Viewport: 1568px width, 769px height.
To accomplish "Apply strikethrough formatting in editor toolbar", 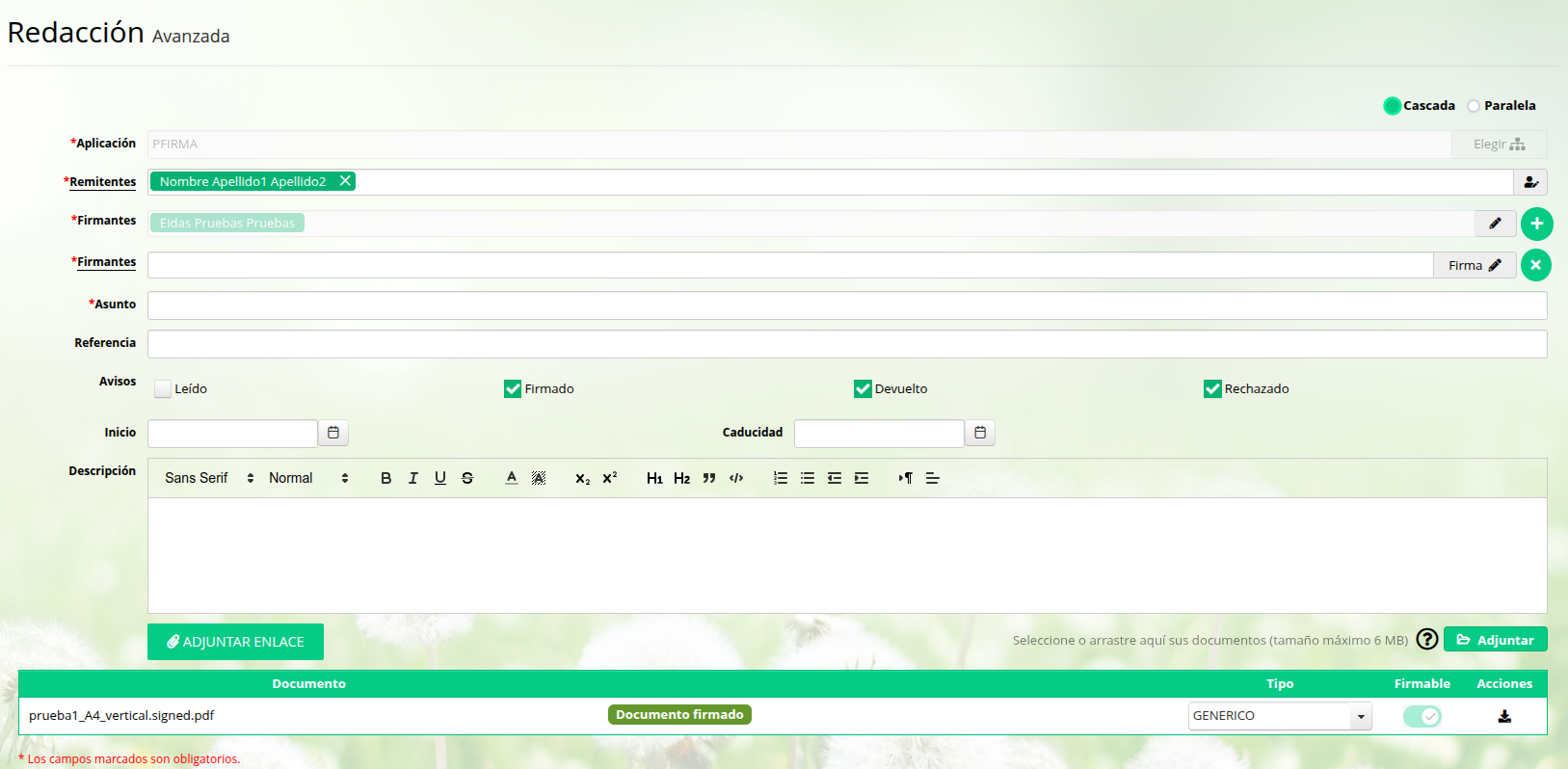I will tap(467, 478).
